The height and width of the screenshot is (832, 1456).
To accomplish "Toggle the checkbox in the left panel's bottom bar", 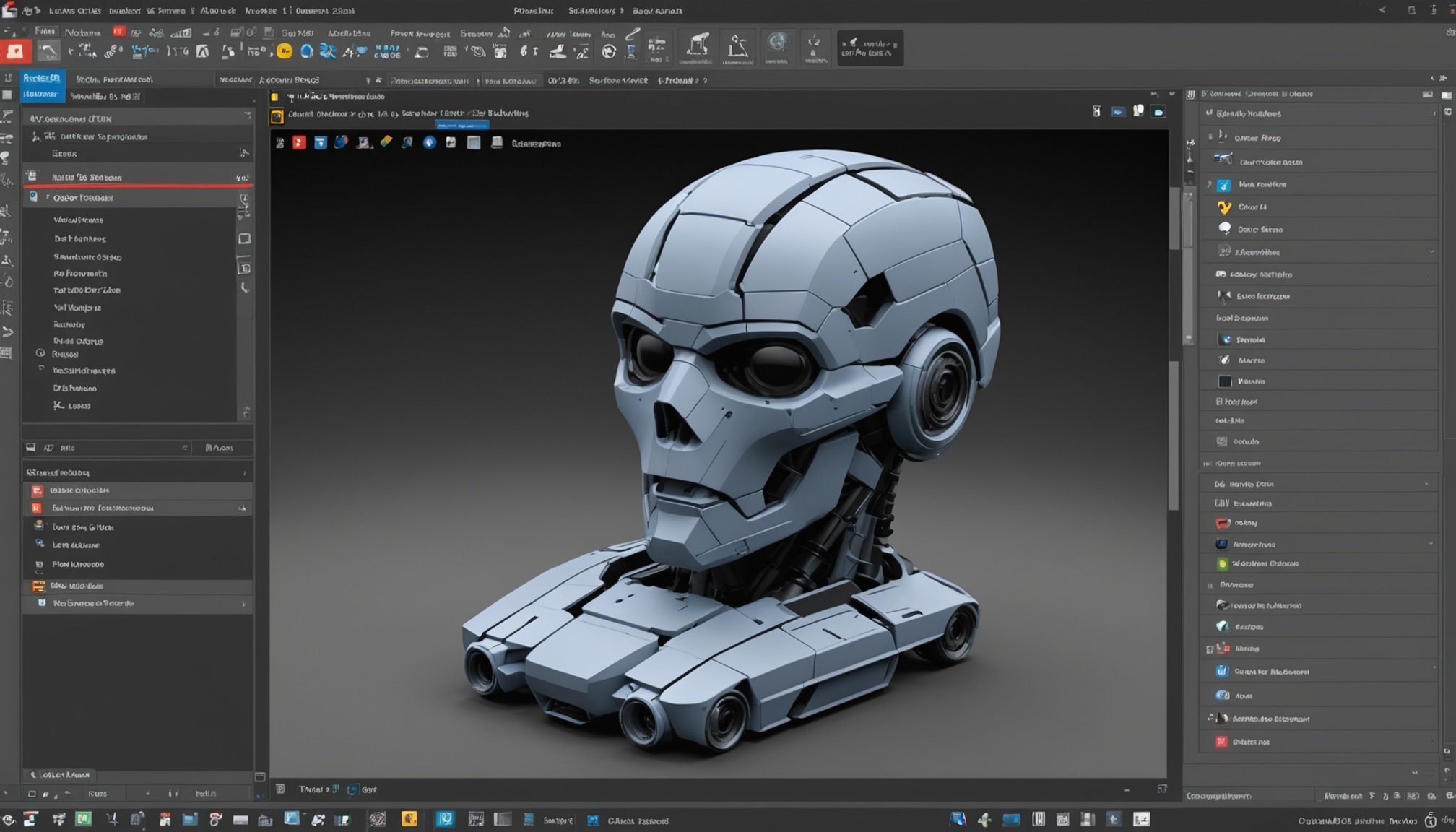I will [32, 793].
